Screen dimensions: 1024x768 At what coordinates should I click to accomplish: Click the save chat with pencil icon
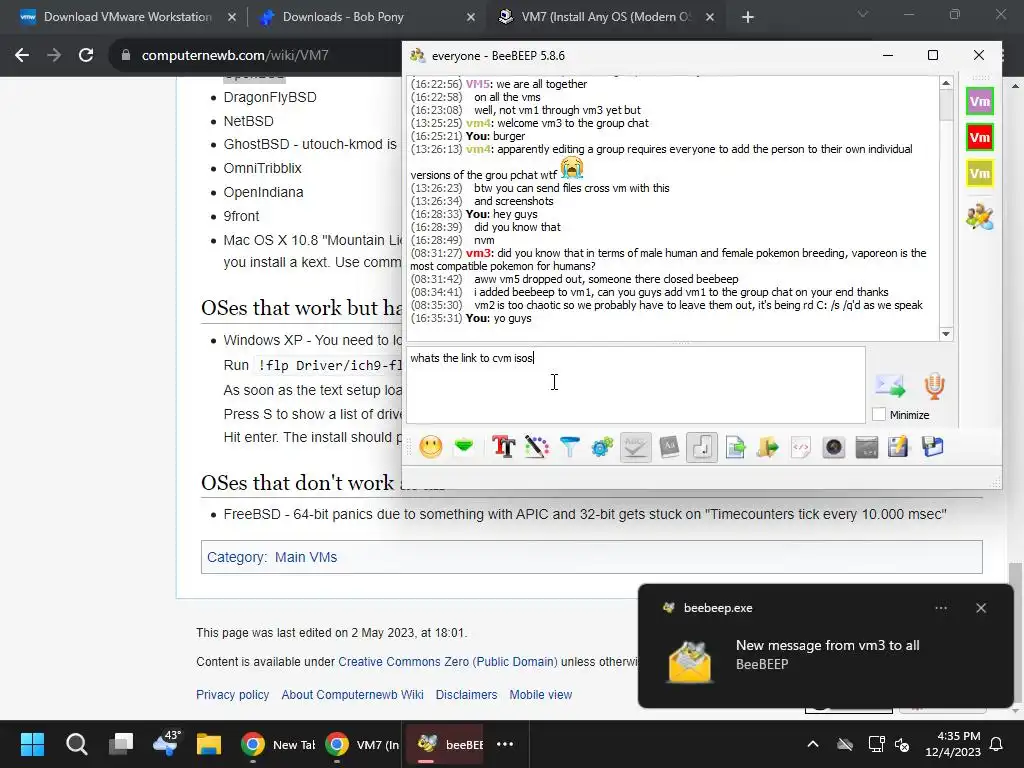coord(899,447)
